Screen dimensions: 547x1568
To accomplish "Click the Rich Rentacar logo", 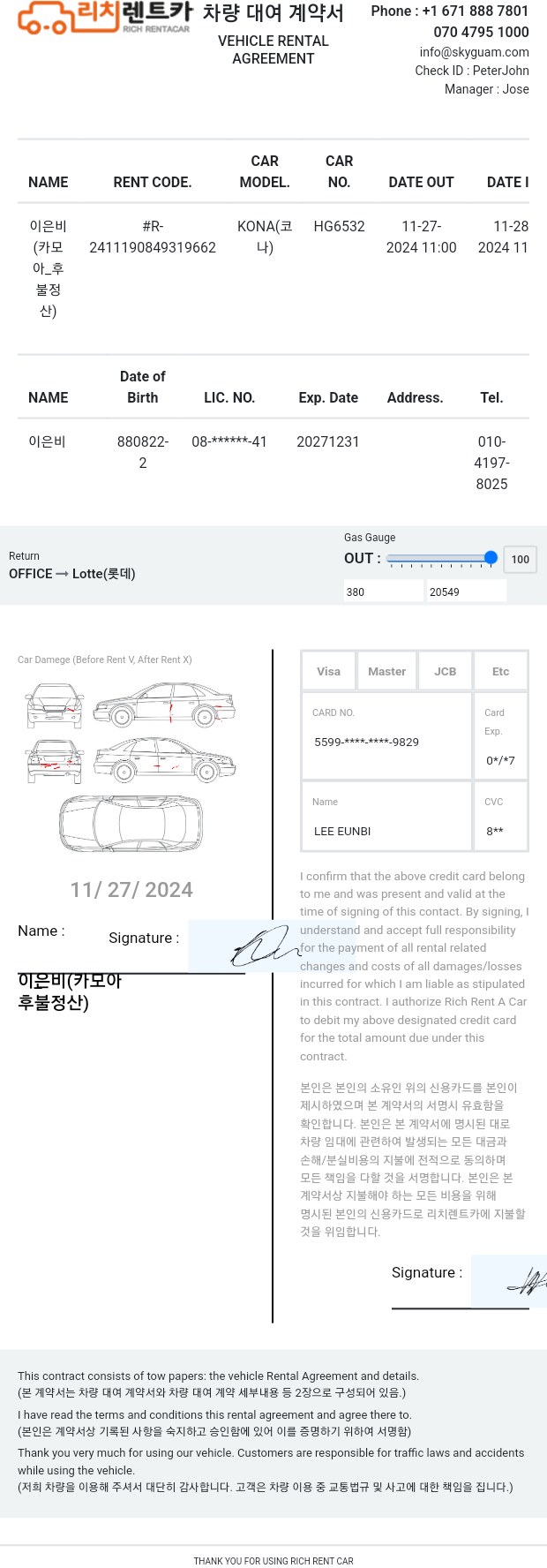I will pyautogui.click(x=105, y=18).
